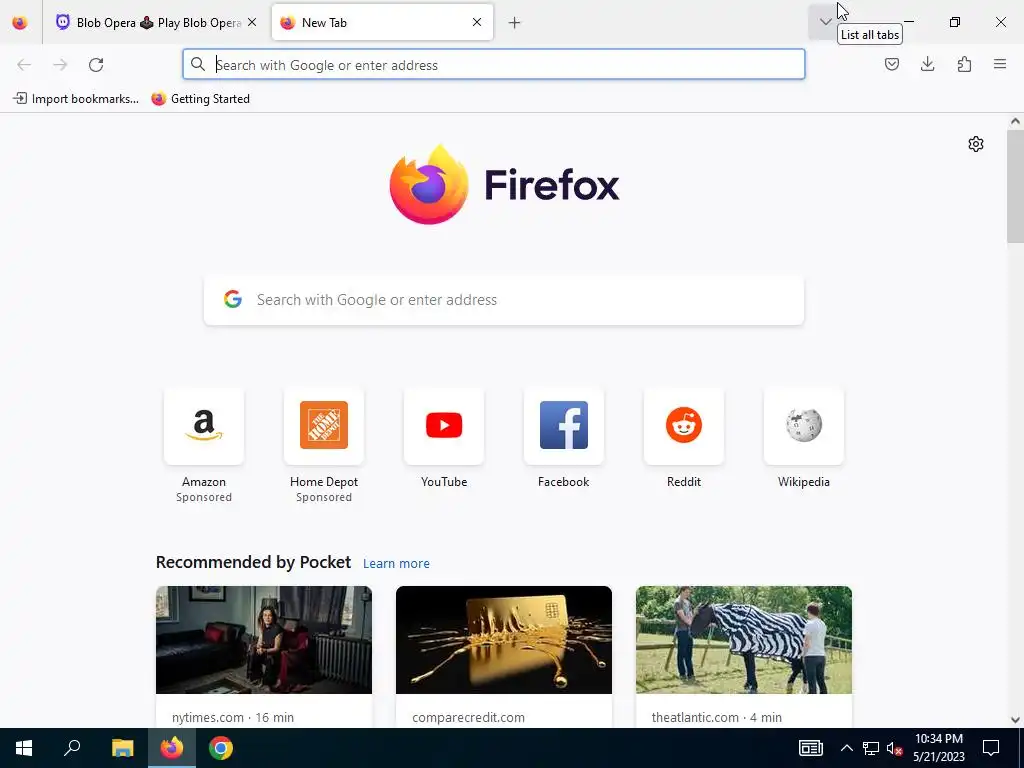This screenshot has height=768, width=1024.
Task: Click the Amazon label under shortcut
Action: 204,482
